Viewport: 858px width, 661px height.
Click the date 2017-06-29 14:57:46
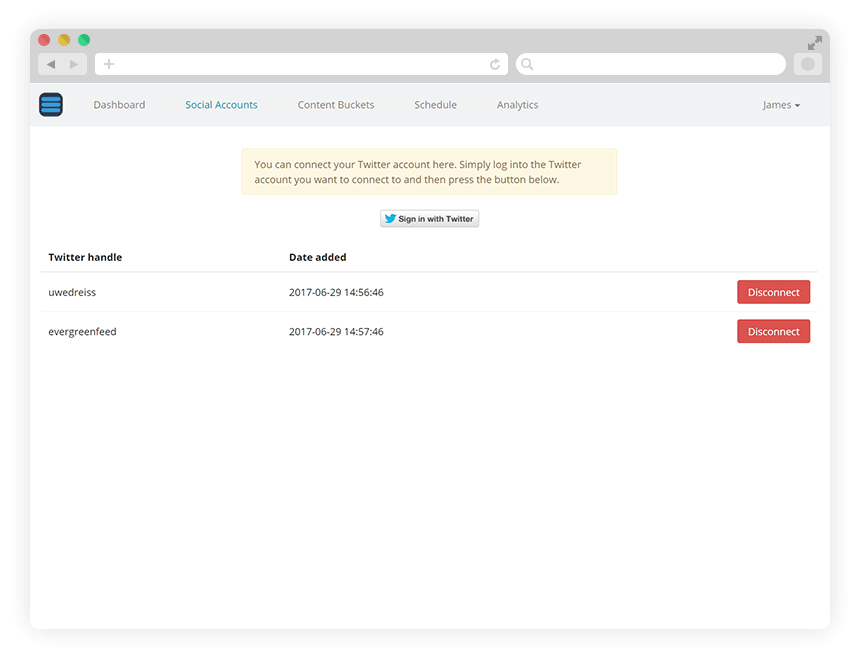click(337, 332)
